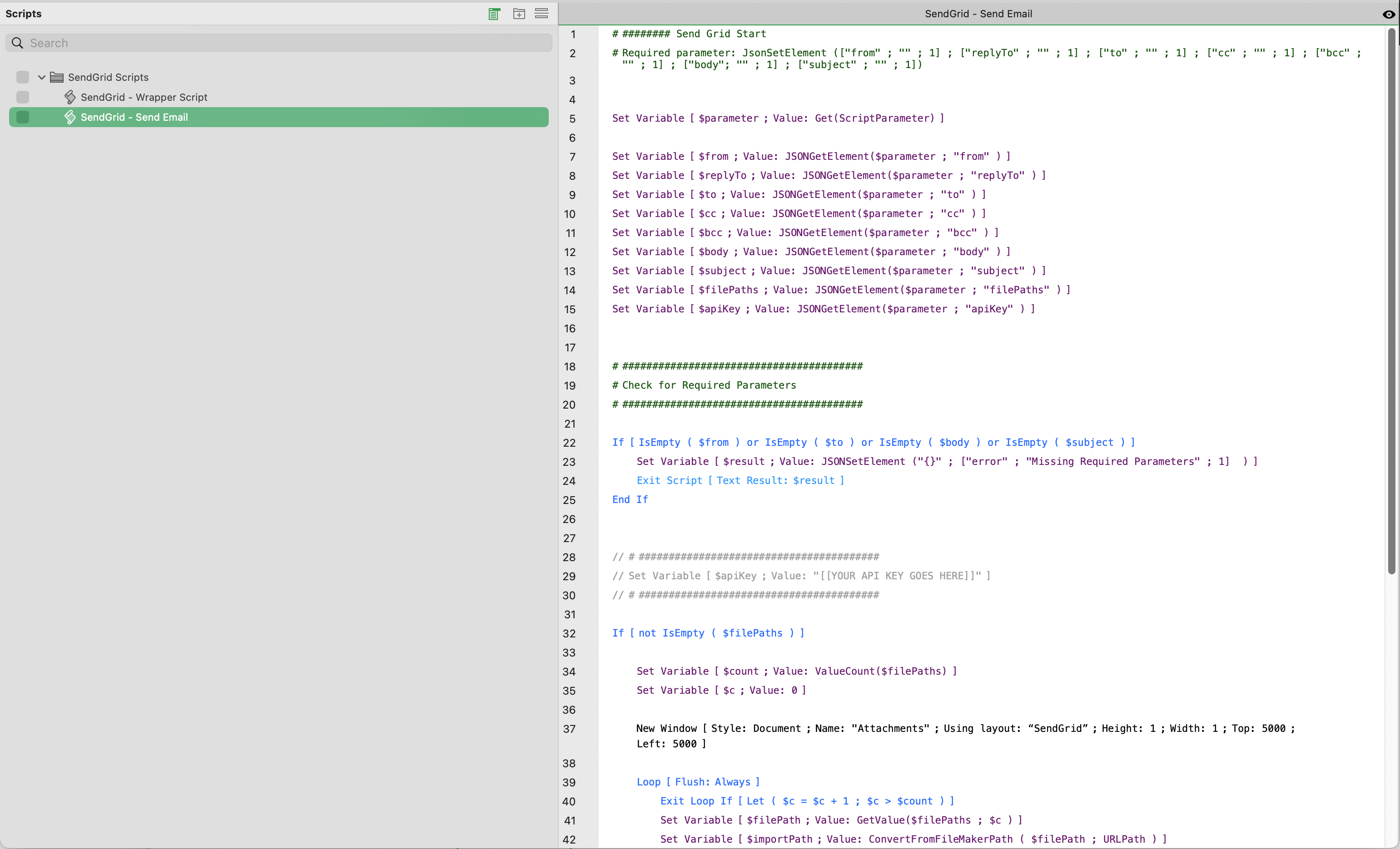Select the SendGrid - Send Email tab title

[978, 14]
